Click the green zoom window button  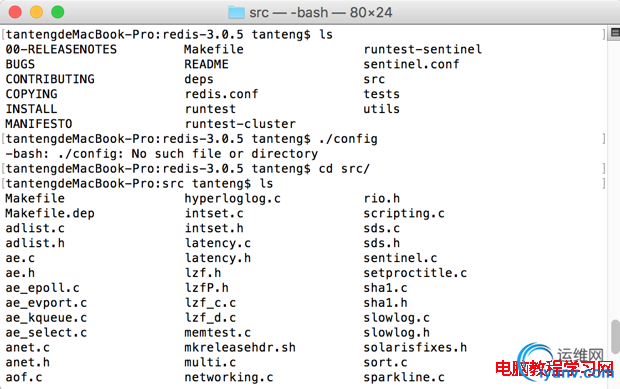point(58,12)
